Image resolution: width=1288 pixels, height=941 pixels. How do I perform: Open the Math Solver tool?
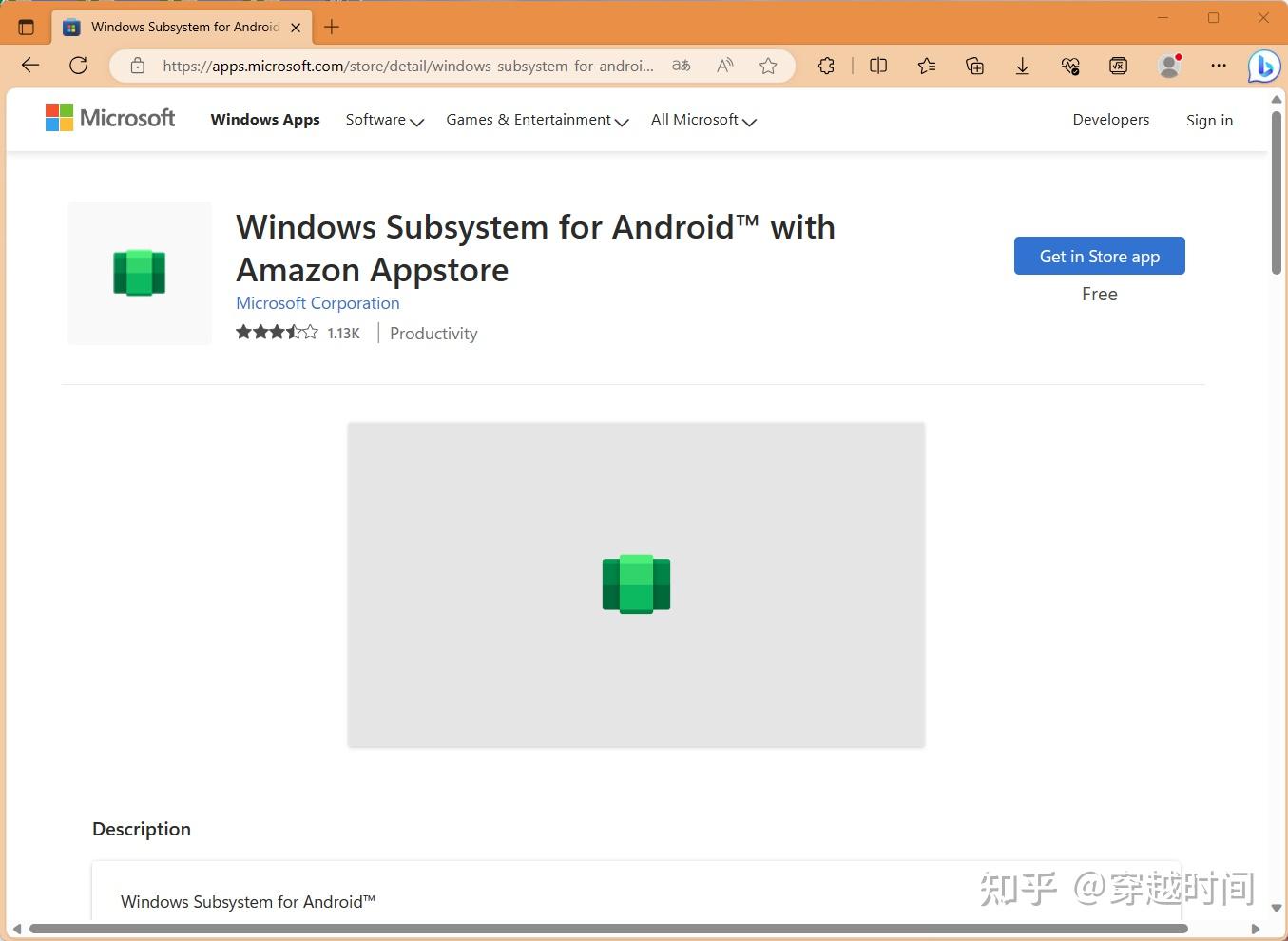point(1118,66)
